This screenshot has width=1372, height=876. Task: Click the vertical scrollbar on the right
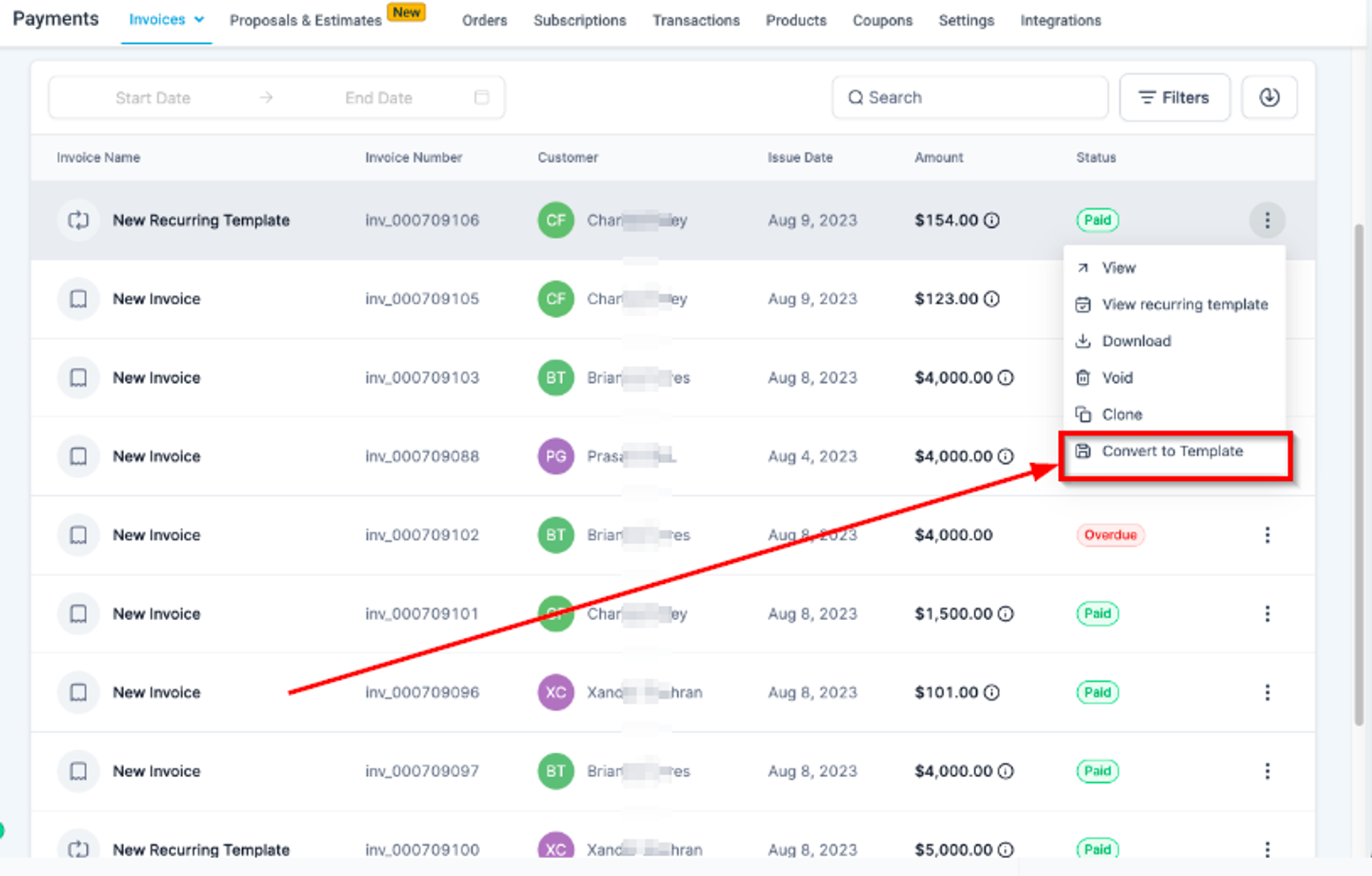[1358, 474]
